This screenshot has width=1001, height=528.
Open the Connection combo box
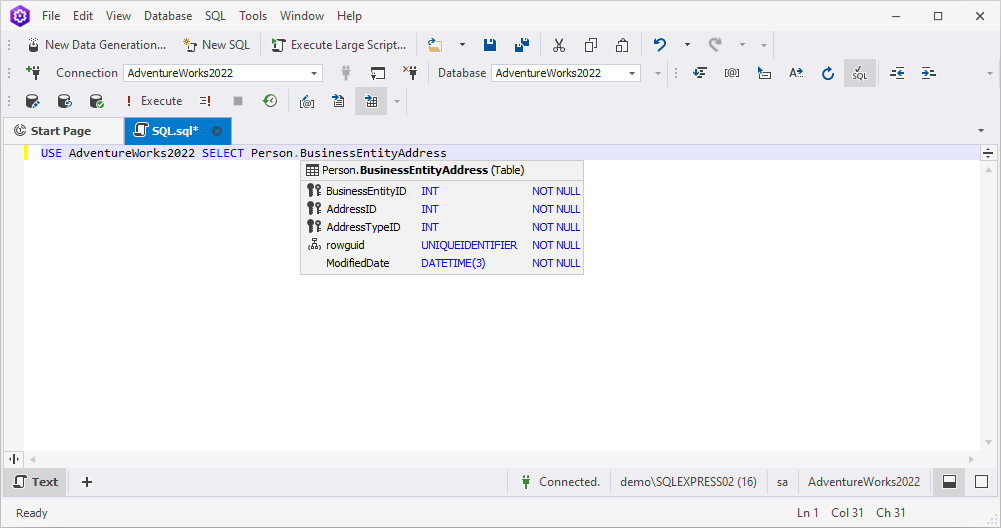point(223,73)
